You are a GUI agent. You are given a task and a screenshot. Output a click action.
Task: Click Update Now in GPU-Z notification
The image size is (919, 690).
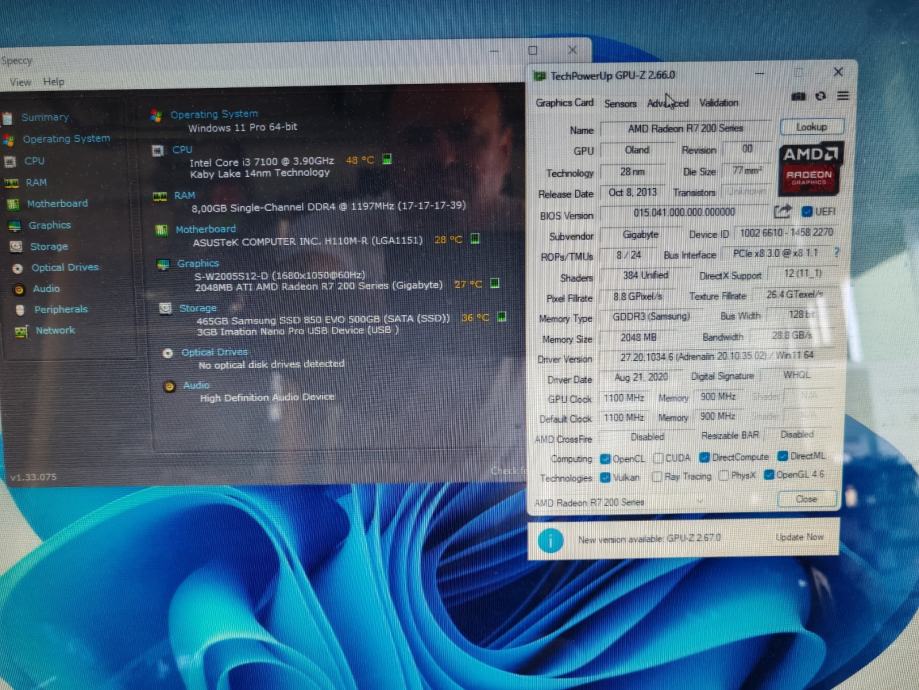(x=799, y=537)
